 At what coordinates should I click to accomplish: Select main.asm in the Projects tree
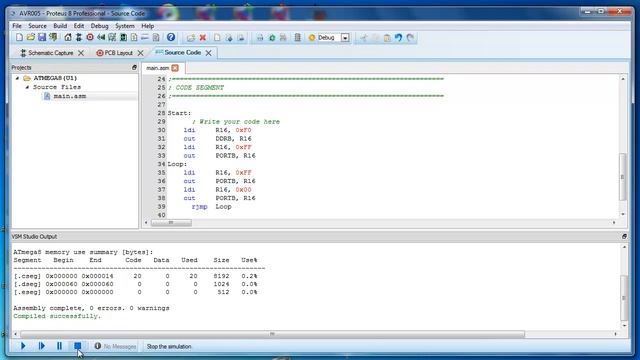click(x=69, y=96)
